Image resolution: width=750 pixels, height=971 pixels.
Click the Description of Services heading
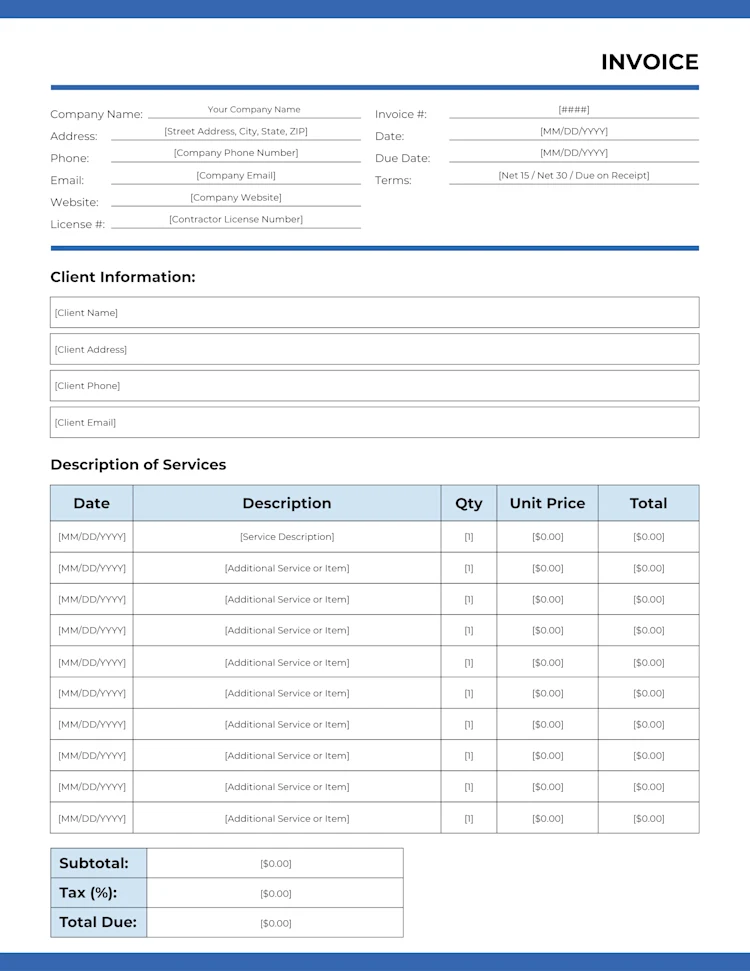138,464
